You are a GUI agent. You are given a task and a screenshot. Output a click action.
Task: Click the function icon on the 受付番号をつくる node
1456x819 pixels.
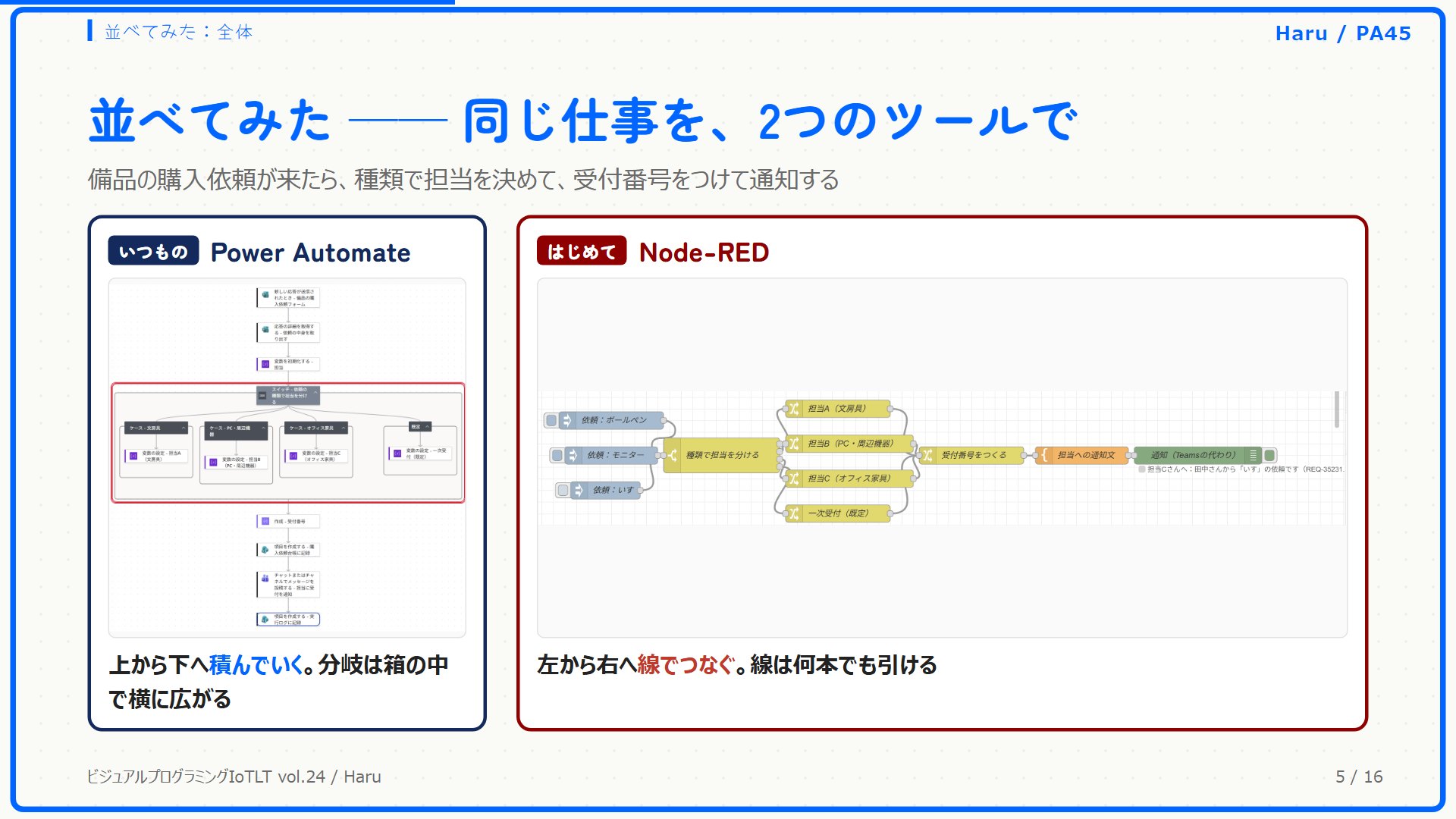point(927,455)
